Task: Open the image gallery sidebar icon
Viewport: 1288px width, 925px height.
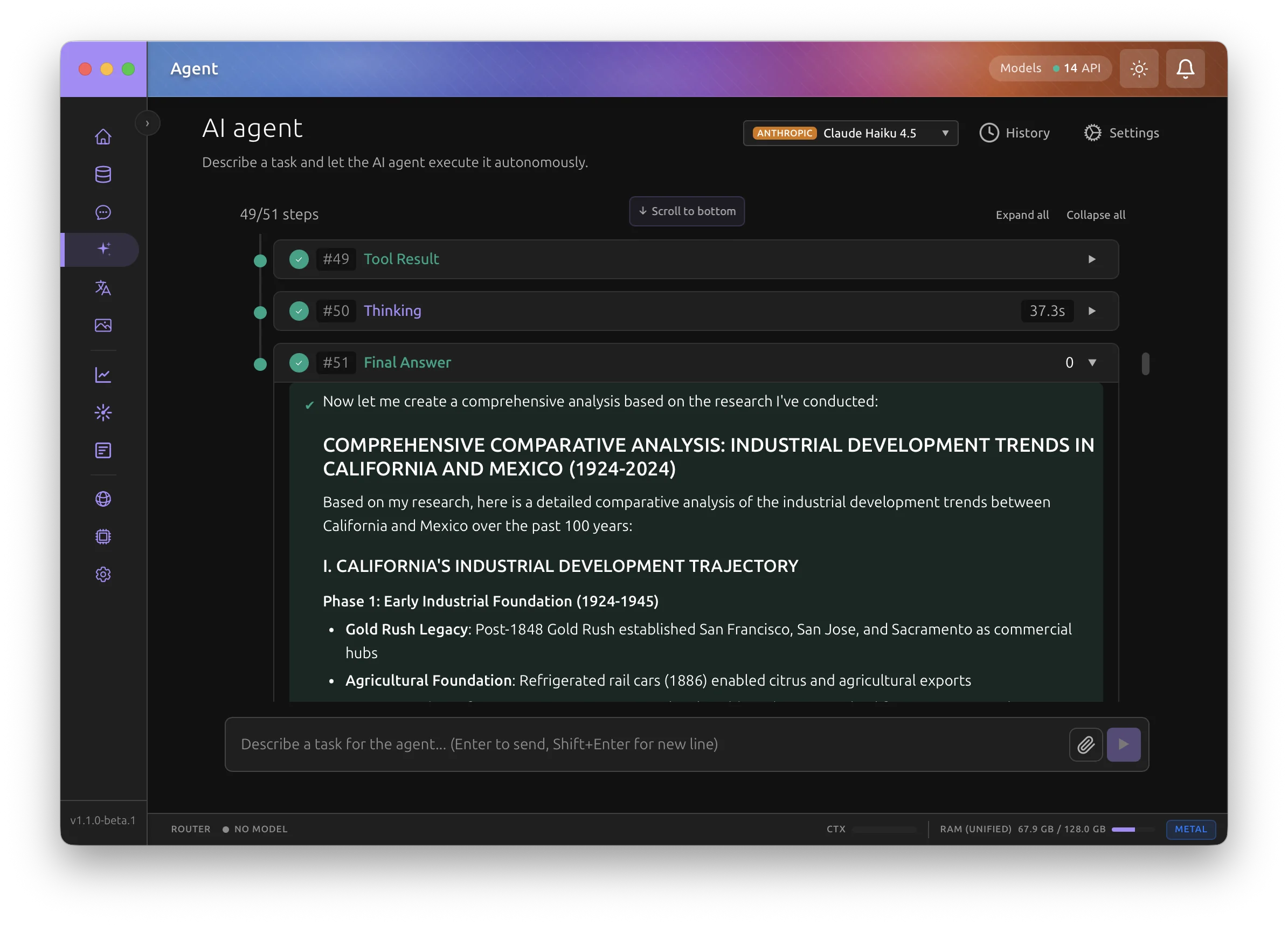Action: coord(103,326)
